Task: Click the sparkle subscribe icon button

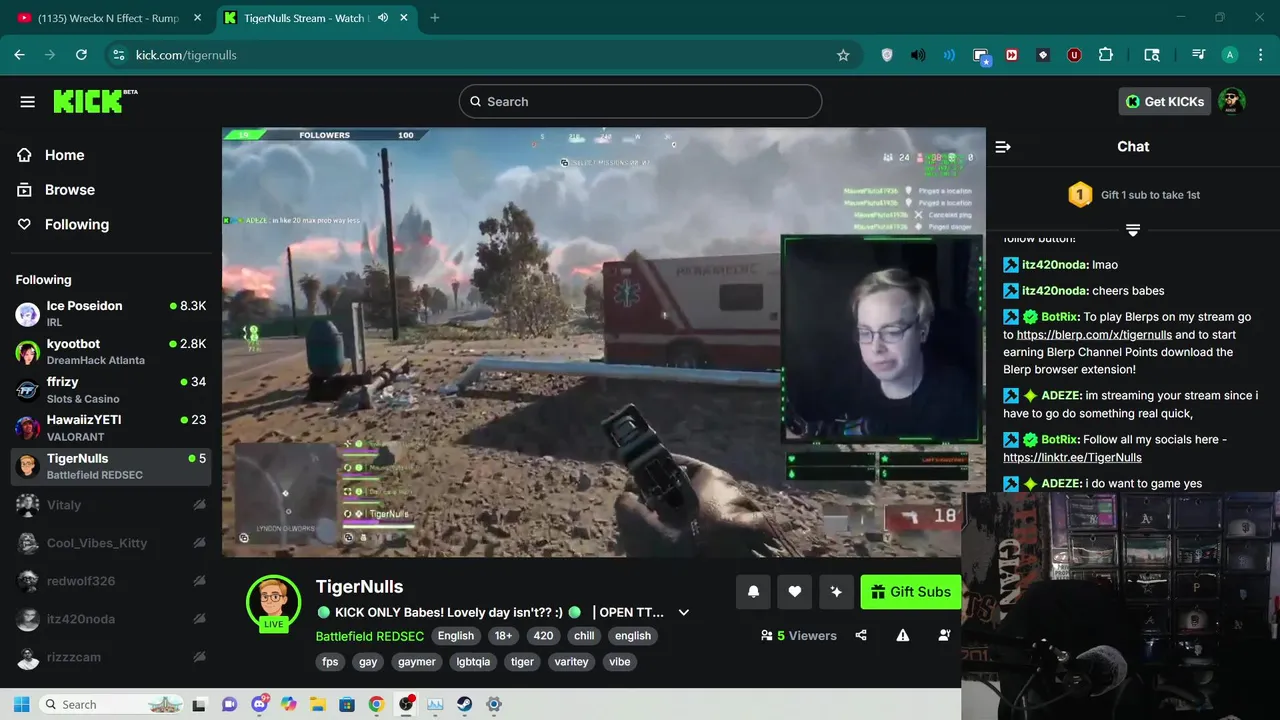Action: click(836, 592)
